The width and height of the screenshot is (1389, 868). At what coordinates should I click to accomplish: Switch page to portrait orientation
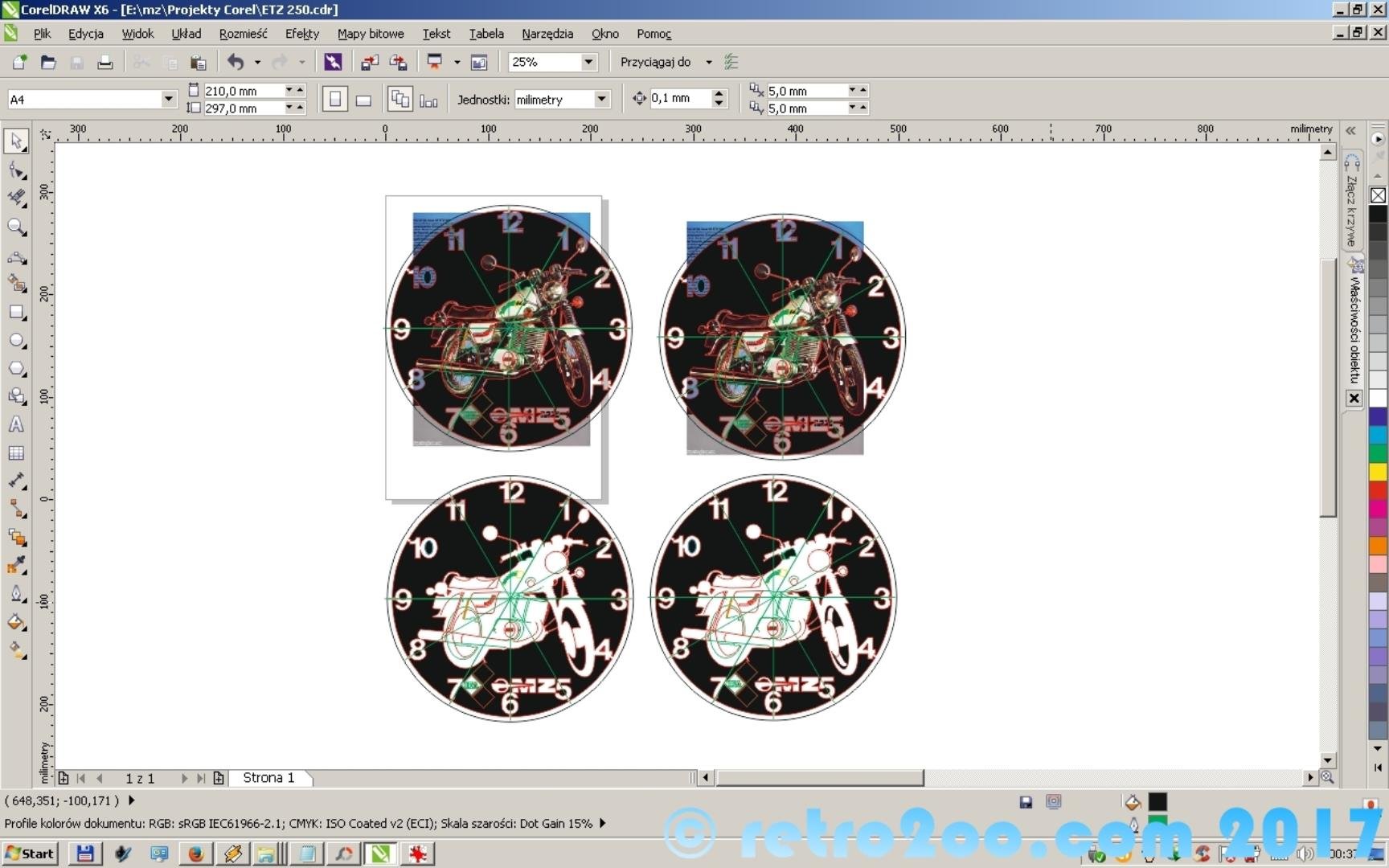[335, 100]
